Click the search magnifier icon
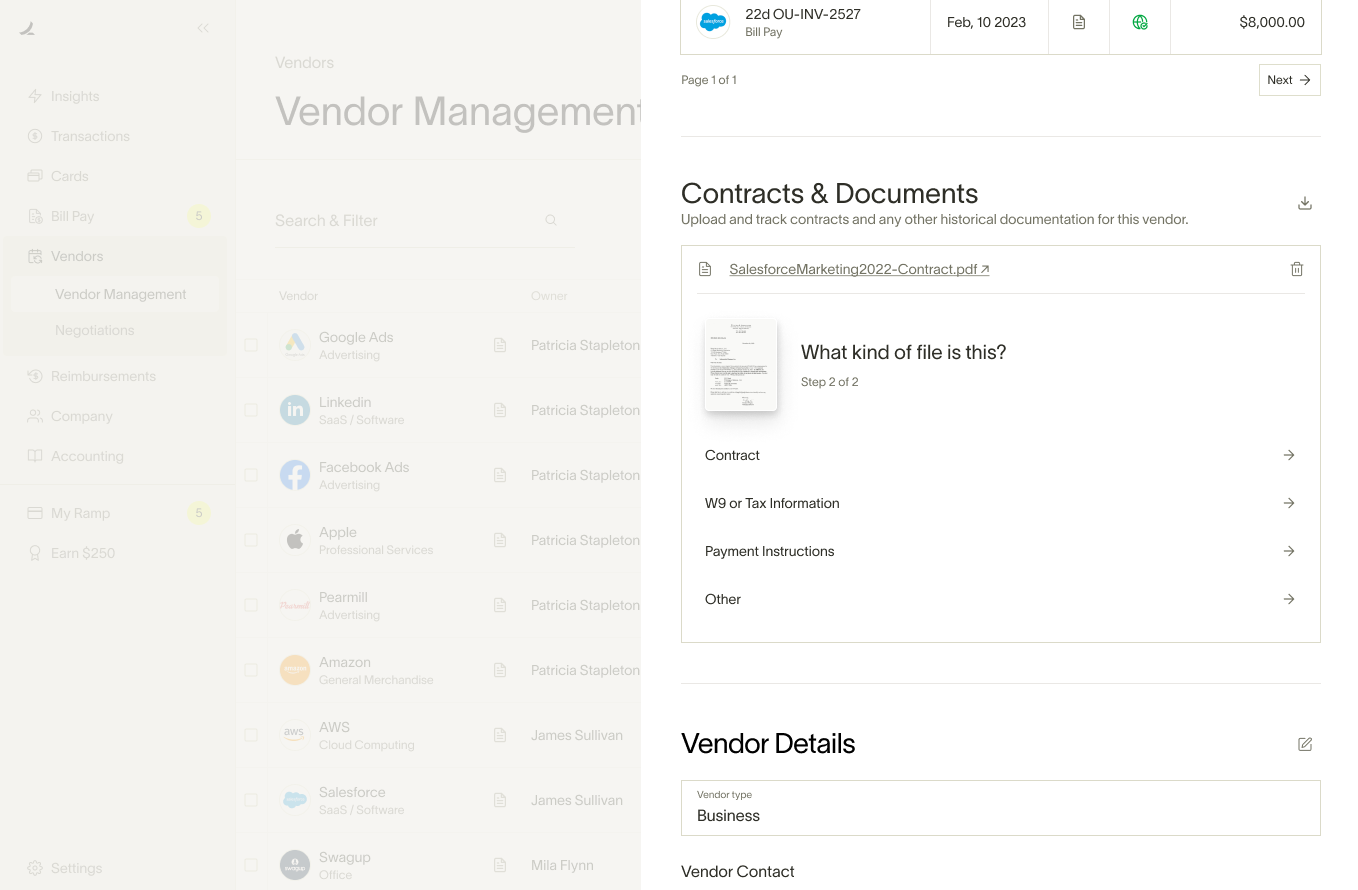 (x=551, y=220)
